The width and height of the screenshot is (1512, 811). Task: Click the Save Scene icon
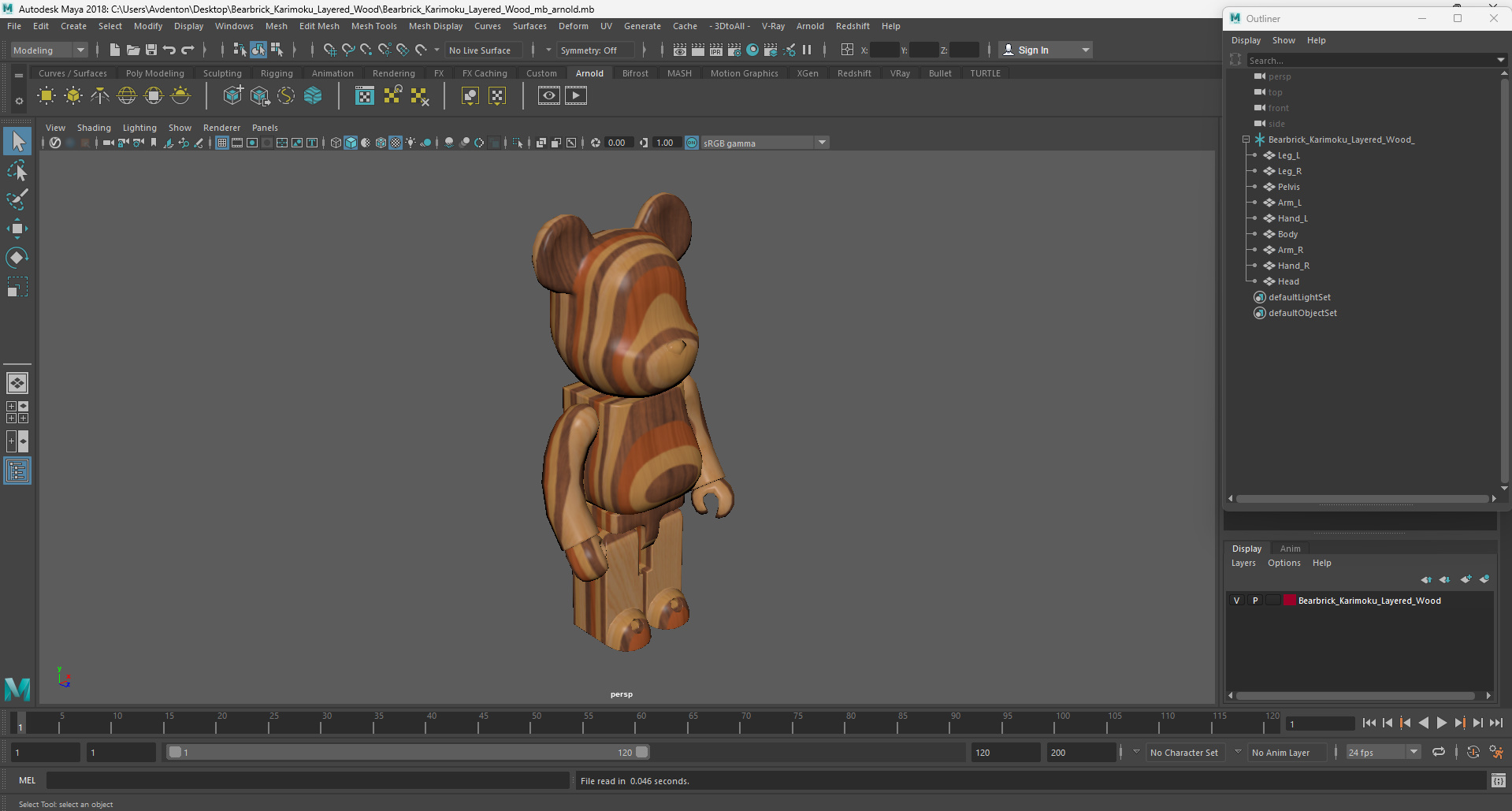151,50
